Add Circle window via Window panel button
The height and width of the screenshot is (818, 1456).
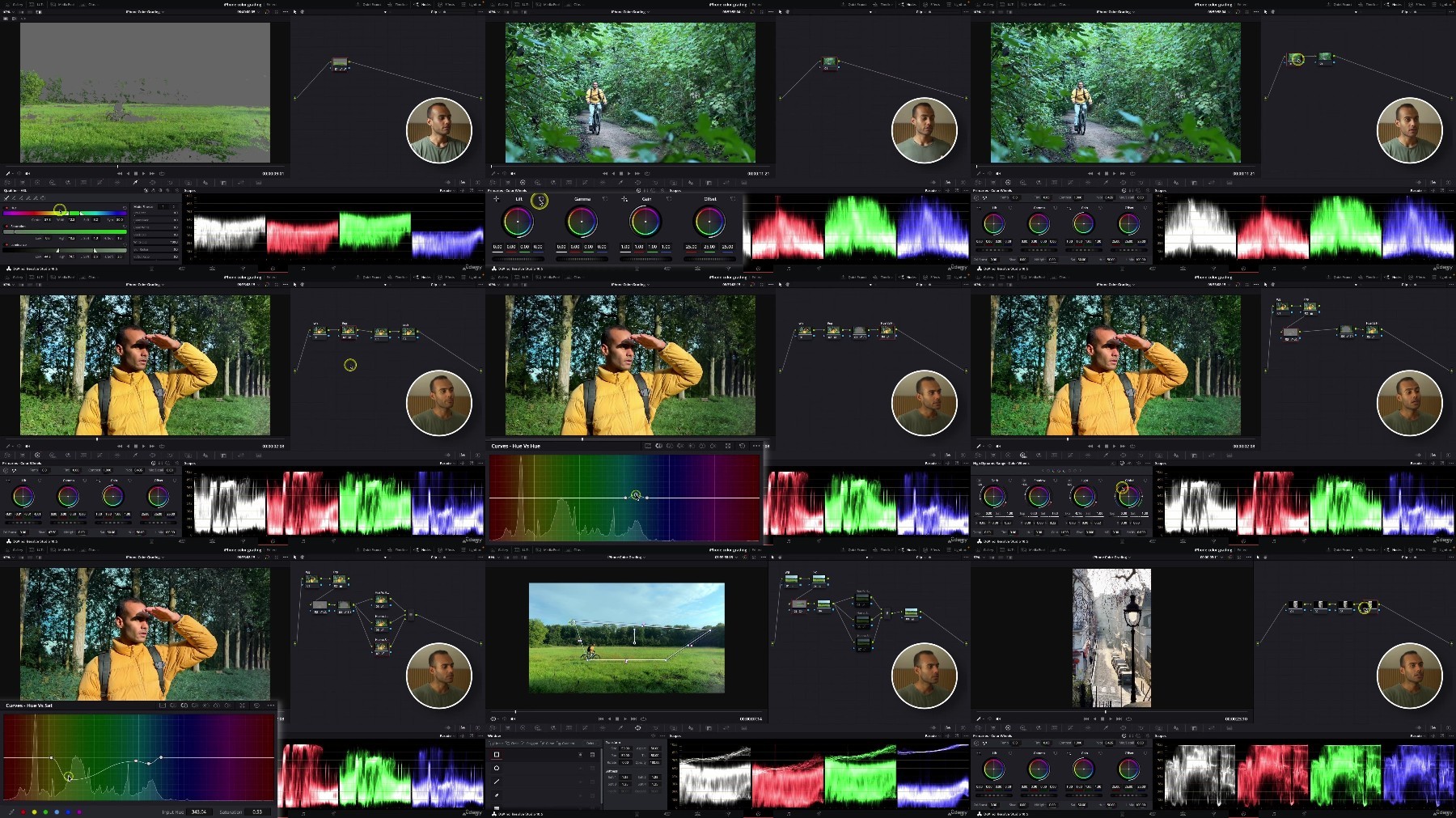512,744
